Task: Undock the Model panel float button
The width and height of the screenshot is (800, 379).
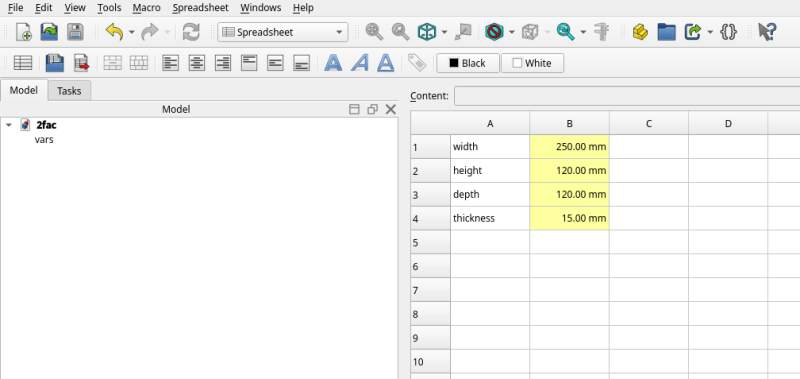Action: [x=372, y=109]
